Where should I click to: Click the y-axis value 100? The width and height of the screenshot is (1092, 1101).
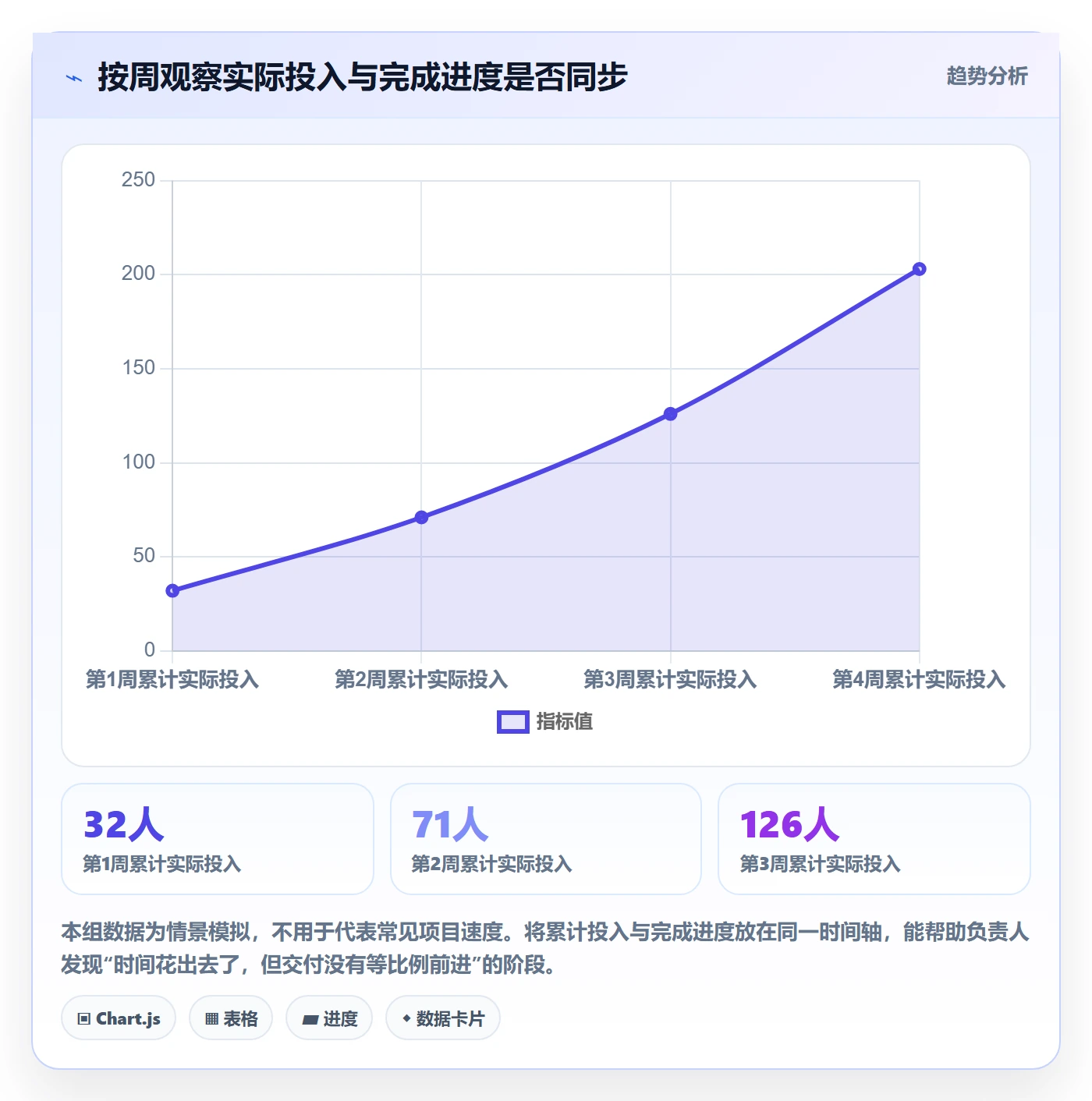[138, 462]
